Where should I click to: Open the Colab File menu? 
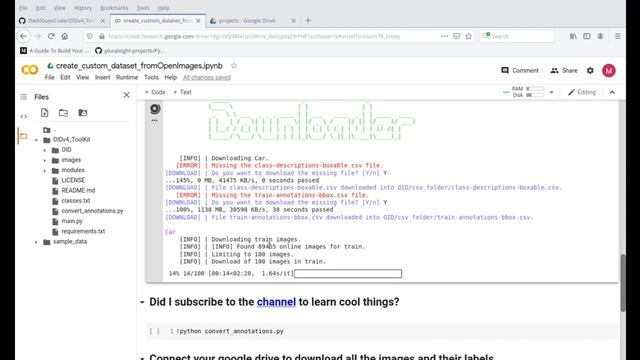(49, 77)
